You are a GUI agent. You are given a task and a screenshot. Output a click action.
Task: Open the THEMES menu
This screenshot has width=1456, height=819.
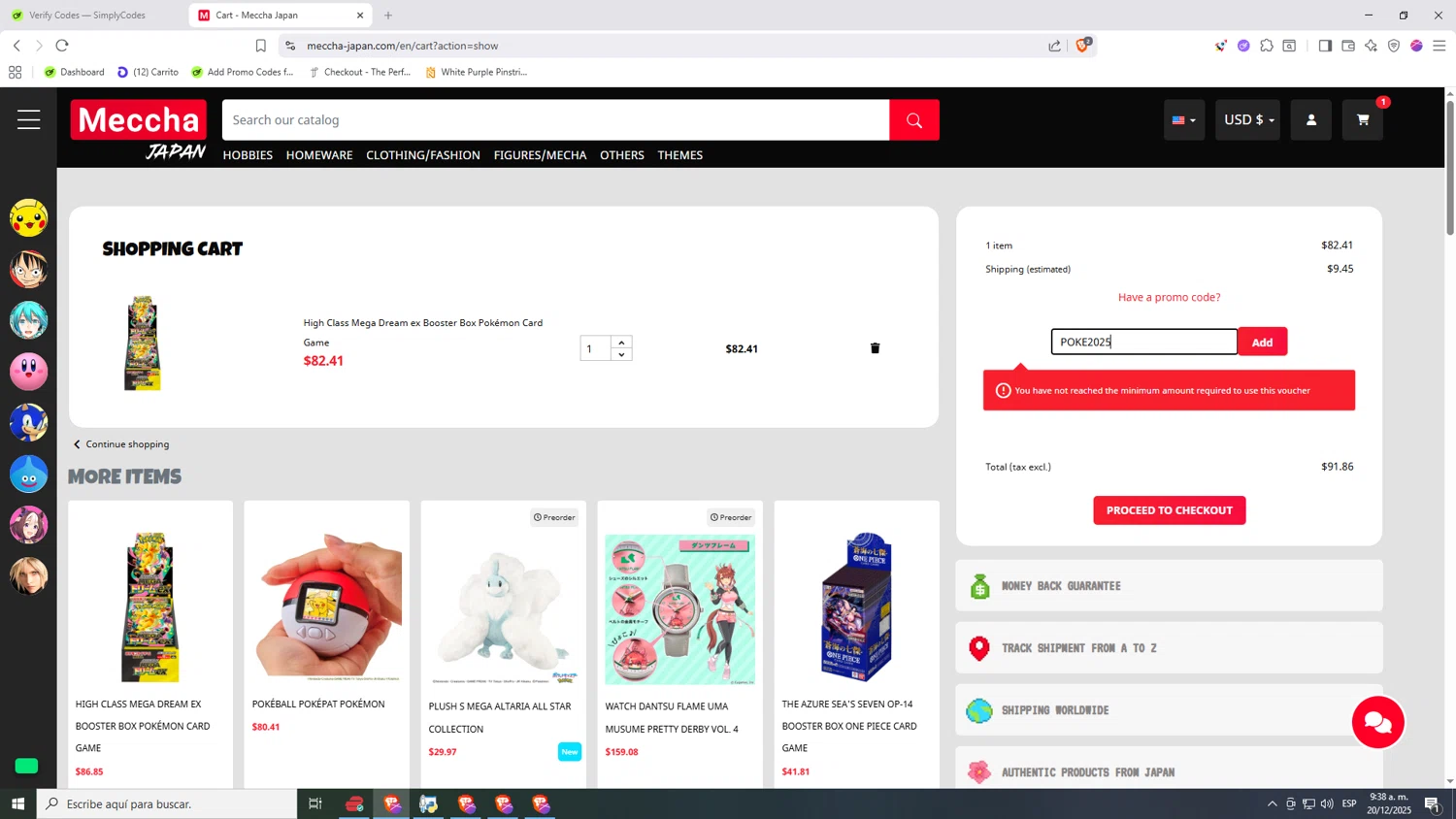tap(680, 155)
